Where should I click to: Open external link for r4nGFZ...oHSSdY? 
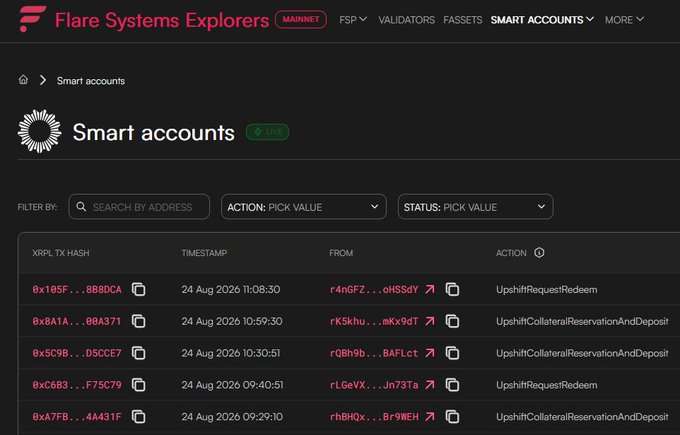[x=430, y=289]
